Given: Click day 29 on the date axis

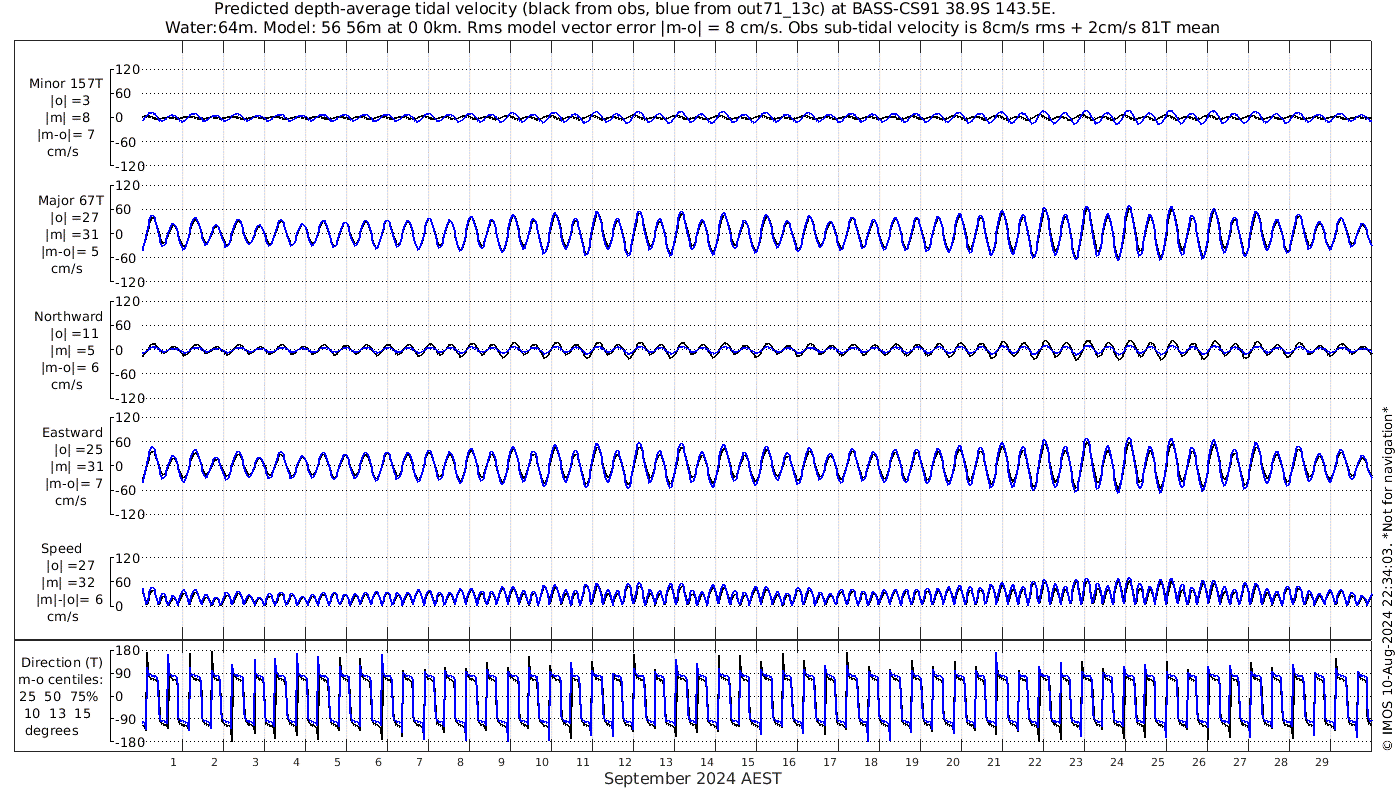Looking at the screenshot, I should point(1321,762).
